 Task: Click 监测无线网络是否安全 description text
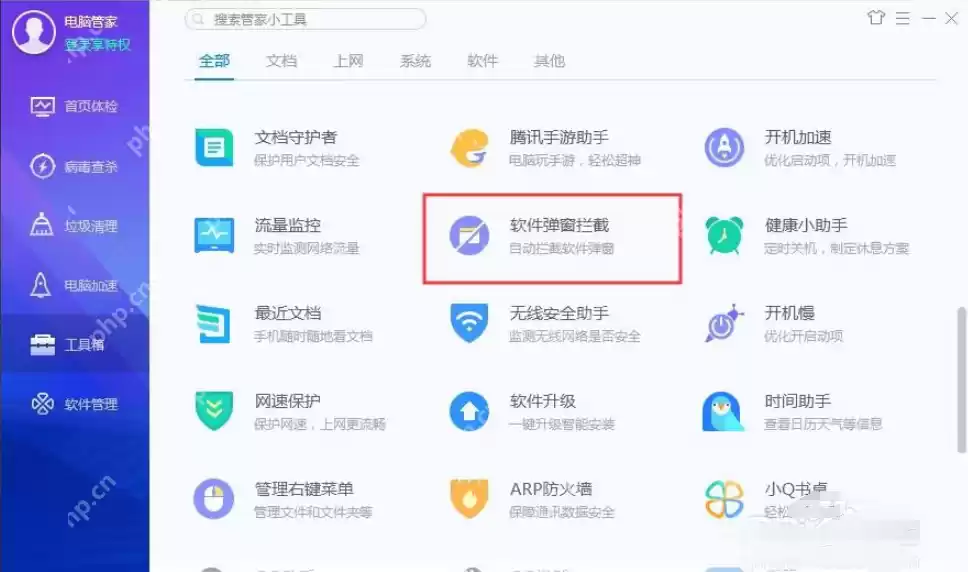click(574, 336)
